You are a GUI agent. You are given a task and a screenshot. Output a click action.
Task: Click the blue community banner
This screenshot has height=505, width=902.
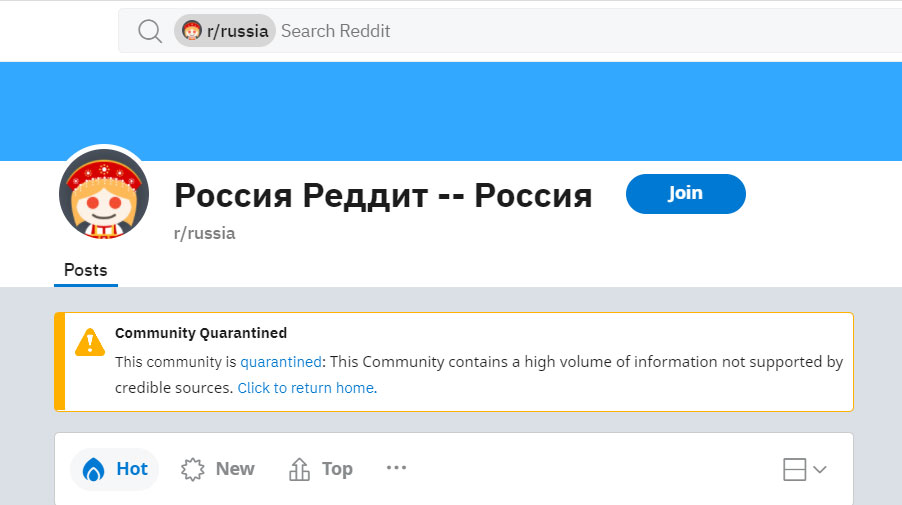click(x=450, y=110)
